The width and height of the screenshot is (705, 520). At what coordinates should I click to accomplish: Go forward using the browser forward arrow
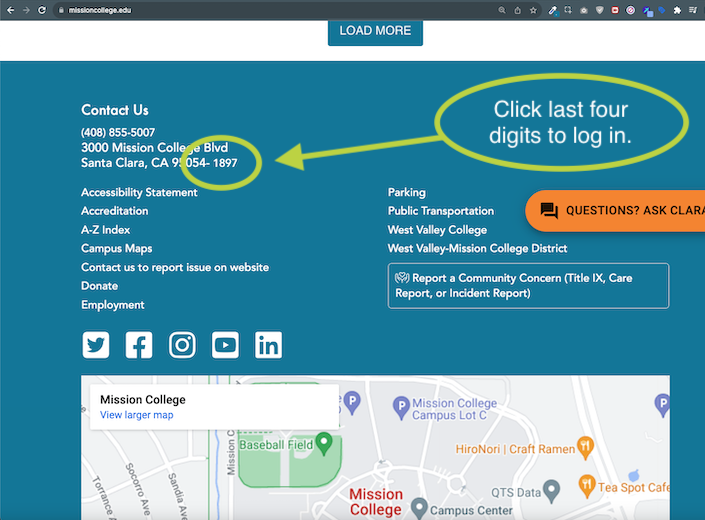26,10
